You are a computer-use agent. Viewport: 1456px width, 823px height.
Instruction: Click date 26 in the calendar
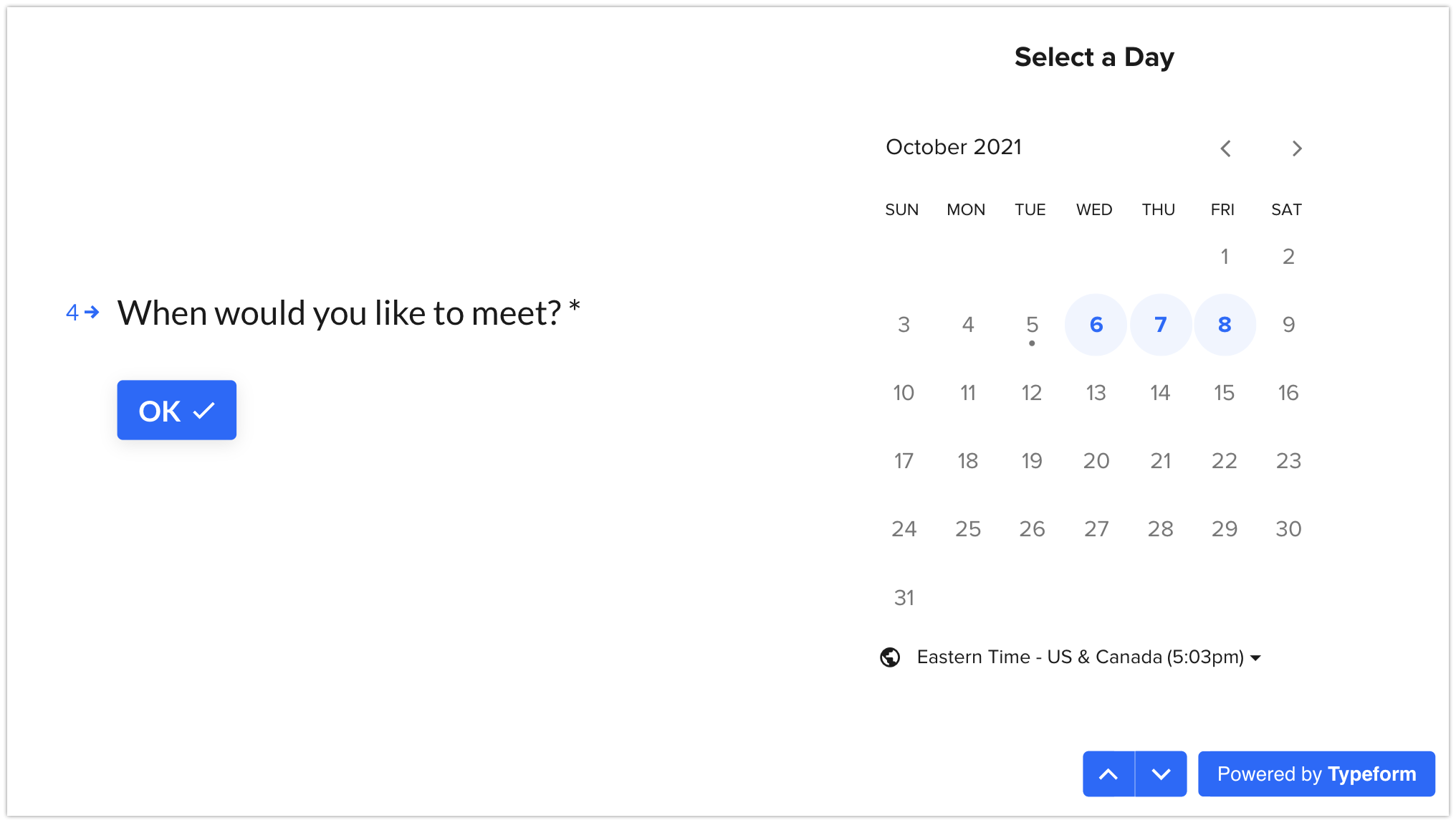click(1032, 529)
